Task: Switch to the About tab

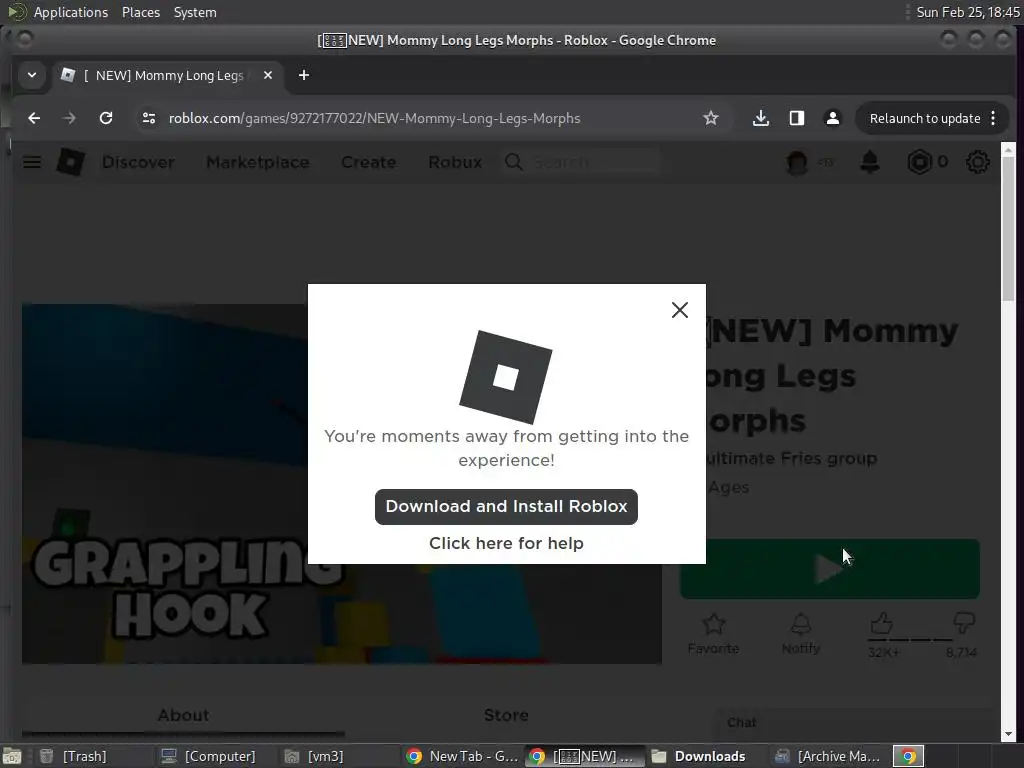Action: pyautogui.click(x=184, y=715)
